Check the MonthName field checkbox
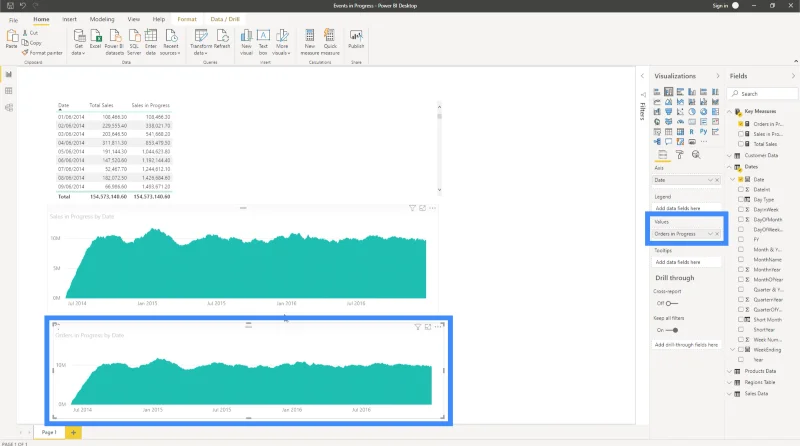Image resolution: width=800 pixels, height=446 pixels. 741,259
